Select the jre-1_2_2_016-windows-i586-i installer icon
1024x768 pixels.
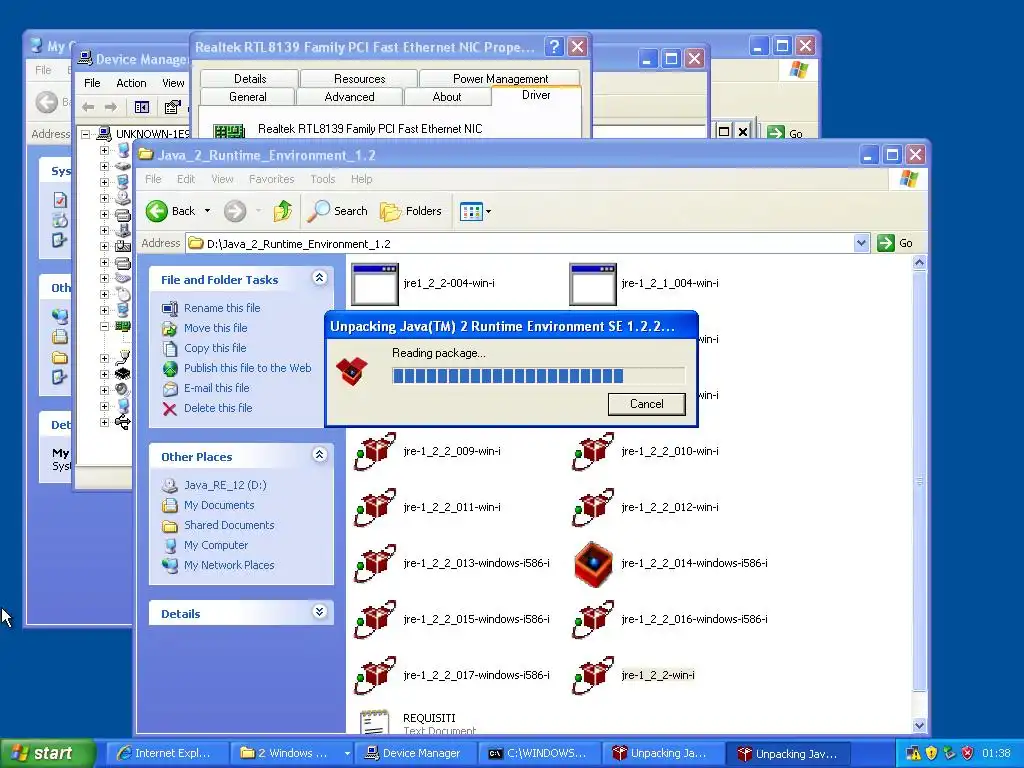[593, 620]
